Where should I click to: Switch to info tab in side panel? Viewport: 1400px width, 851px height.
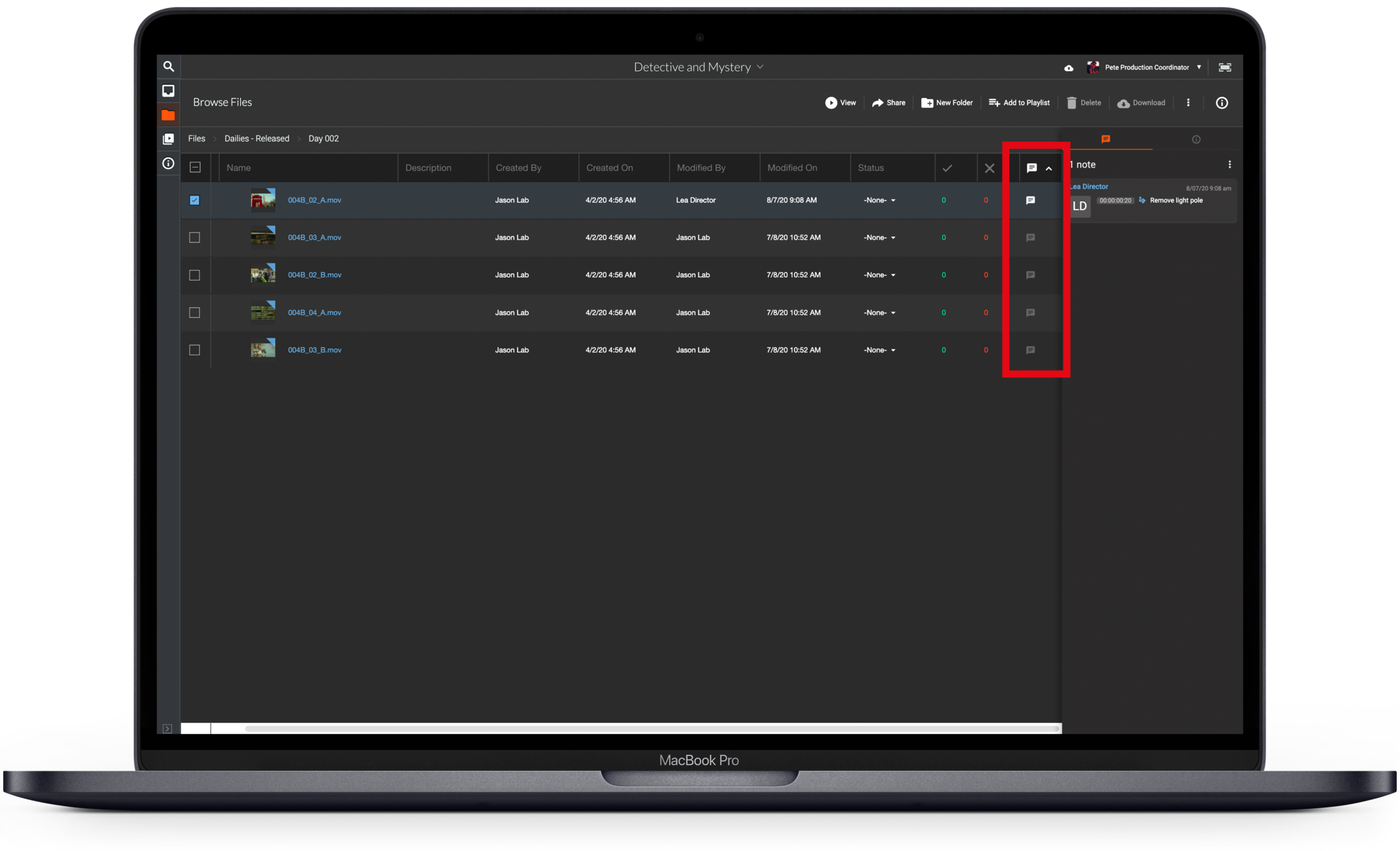coord(1195,139)
